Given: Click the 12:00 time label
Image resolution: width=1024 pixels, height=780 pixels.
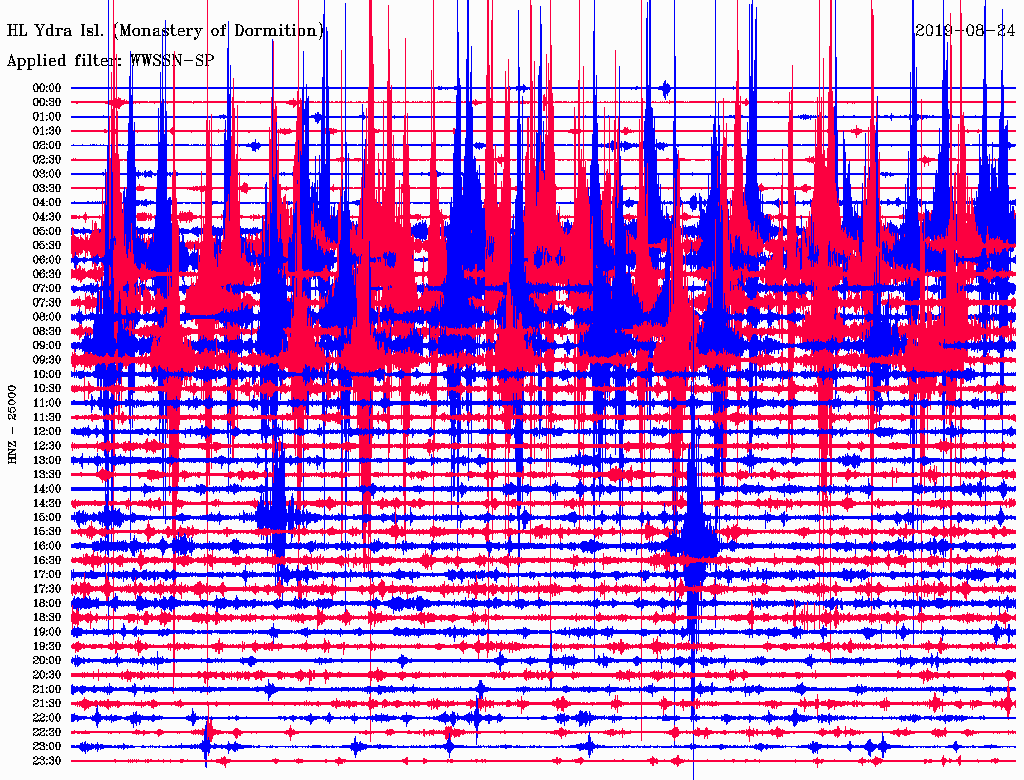Looking at the screenshot, I should 46,432.
